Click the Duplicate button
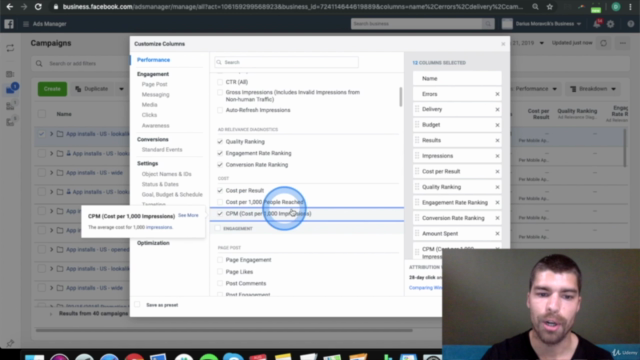The image size is (640, 360). click(93, 89)
